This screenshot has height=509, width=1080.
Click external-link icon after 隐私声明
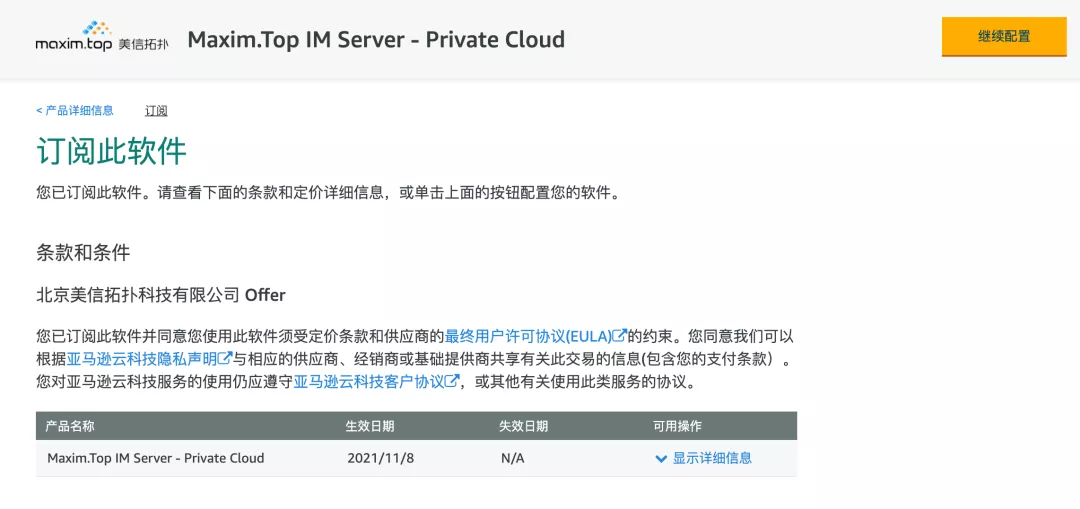click(x=225, y=358)
